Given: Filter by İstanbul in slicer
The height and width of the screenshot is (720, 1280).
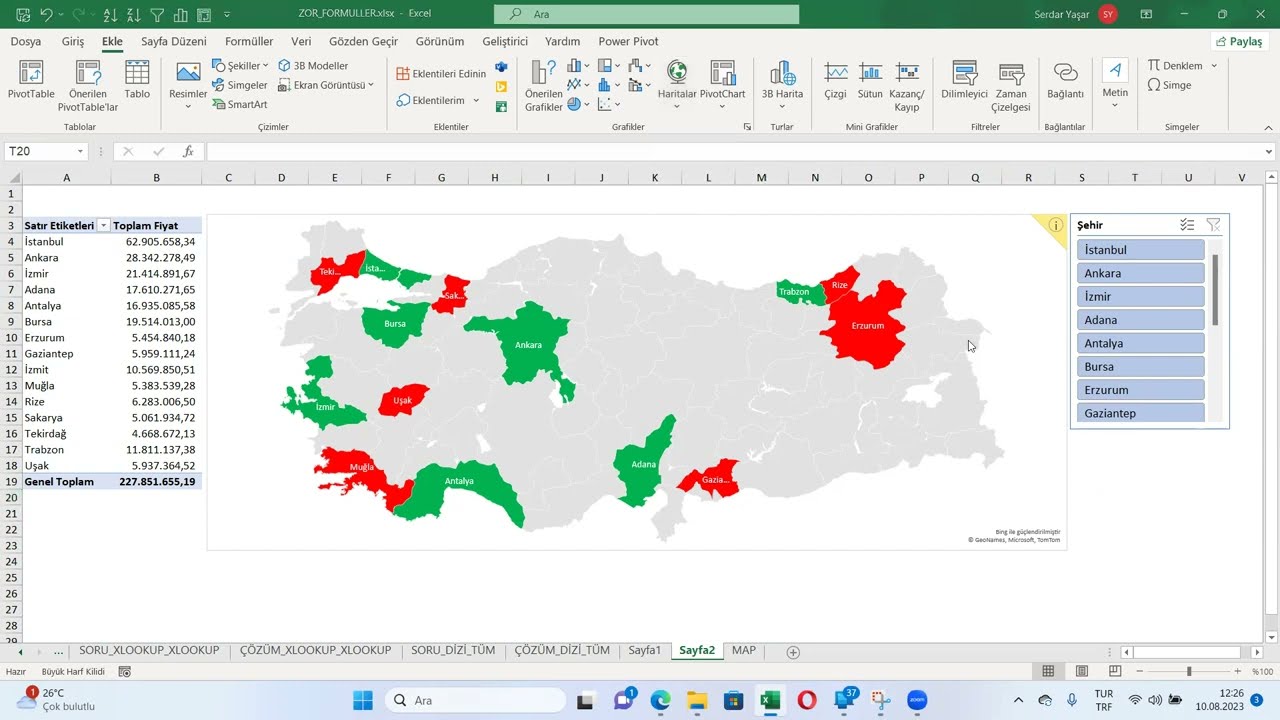Looking at the screenshot, I should (x=1140, y=250).
